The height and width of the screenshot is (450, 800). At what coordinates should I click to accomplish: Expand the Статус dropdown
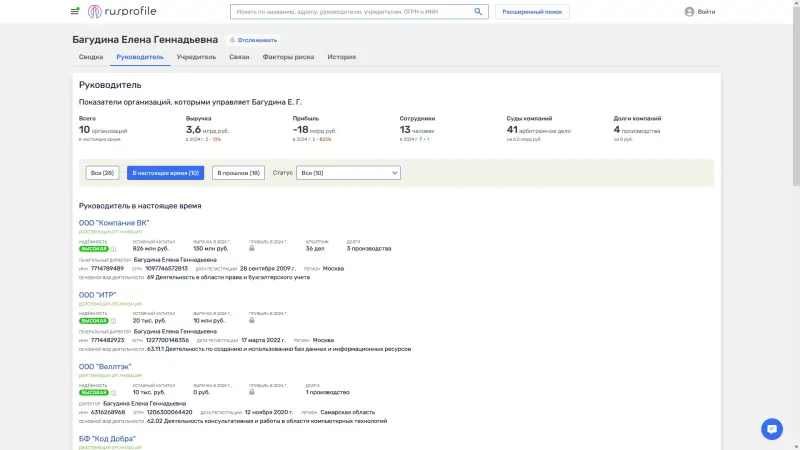[349, 173]
